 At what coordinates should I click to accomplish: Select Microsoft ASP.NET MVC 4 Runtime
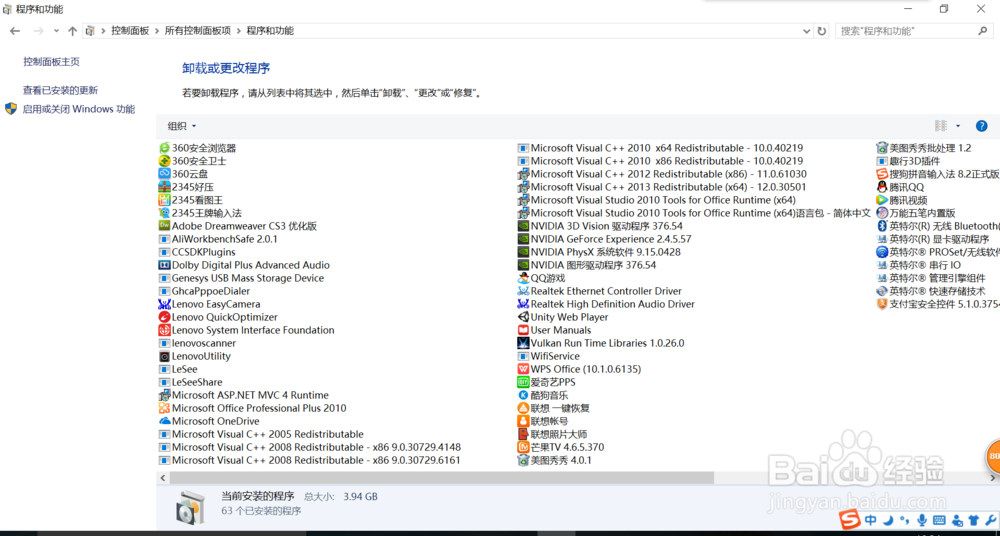244,395
